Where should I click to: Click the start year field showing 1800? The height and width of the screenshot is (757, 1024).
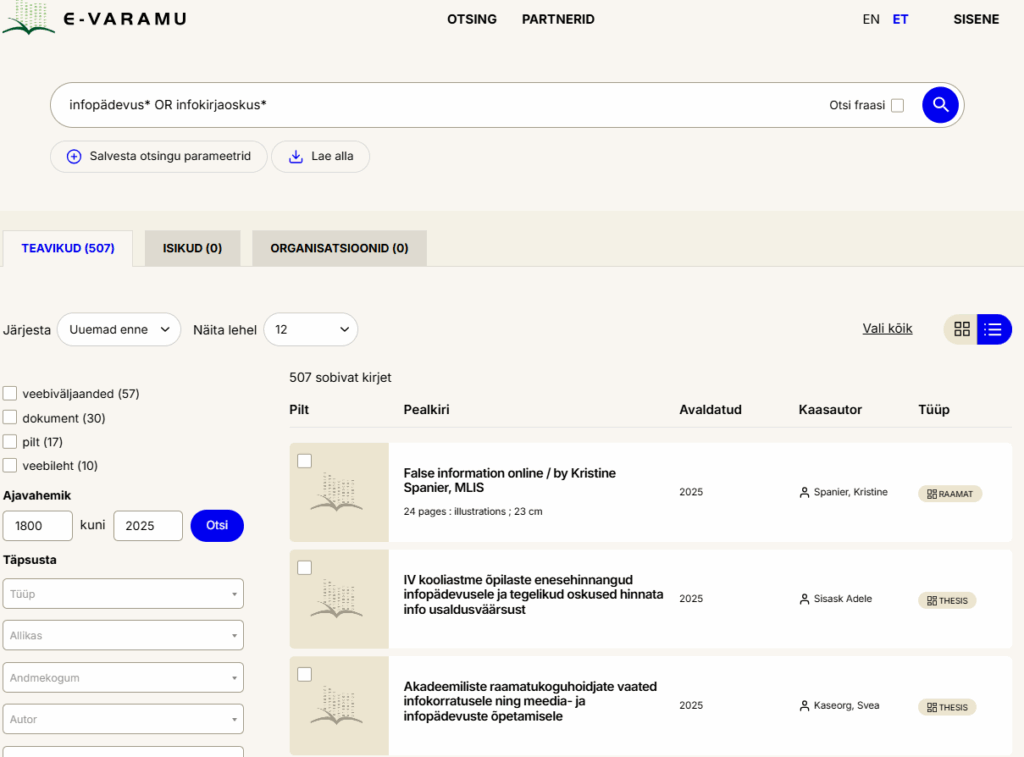[38, 526]
